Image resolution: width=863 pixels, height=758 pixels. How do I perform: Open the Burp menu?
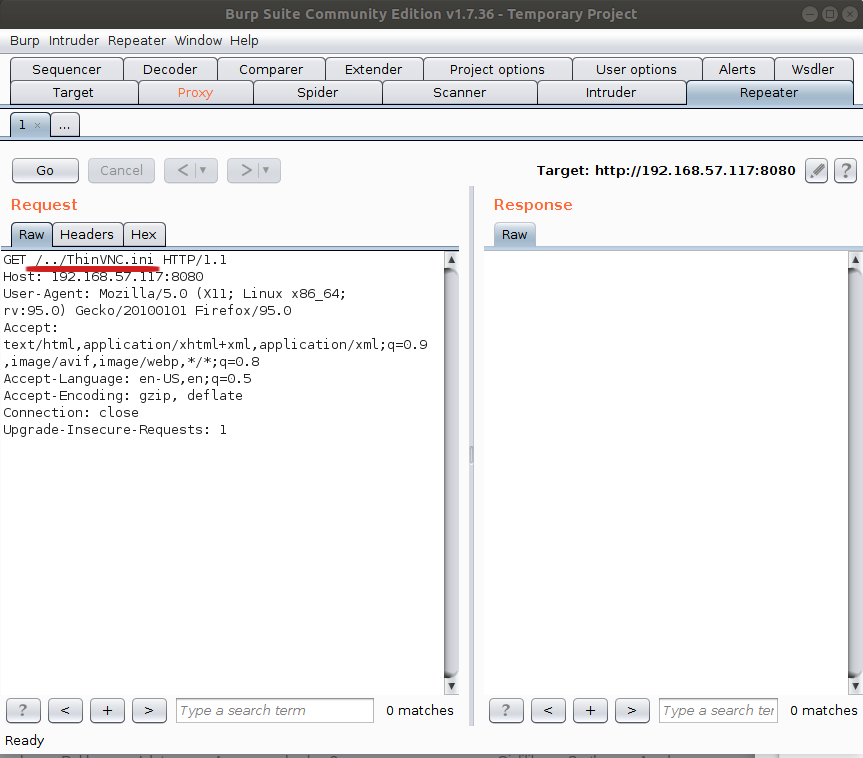pyautogui.click(x=25, y=41)
